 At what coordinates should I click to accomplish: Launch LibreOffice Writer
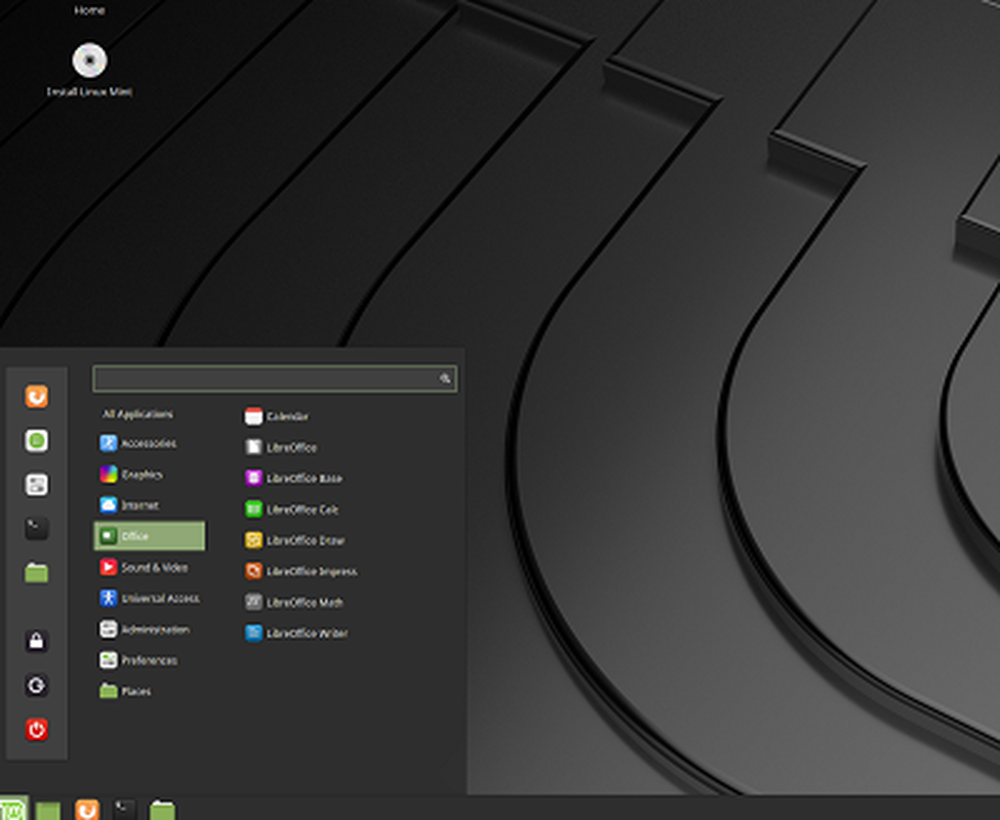click(x=307, y=633)
